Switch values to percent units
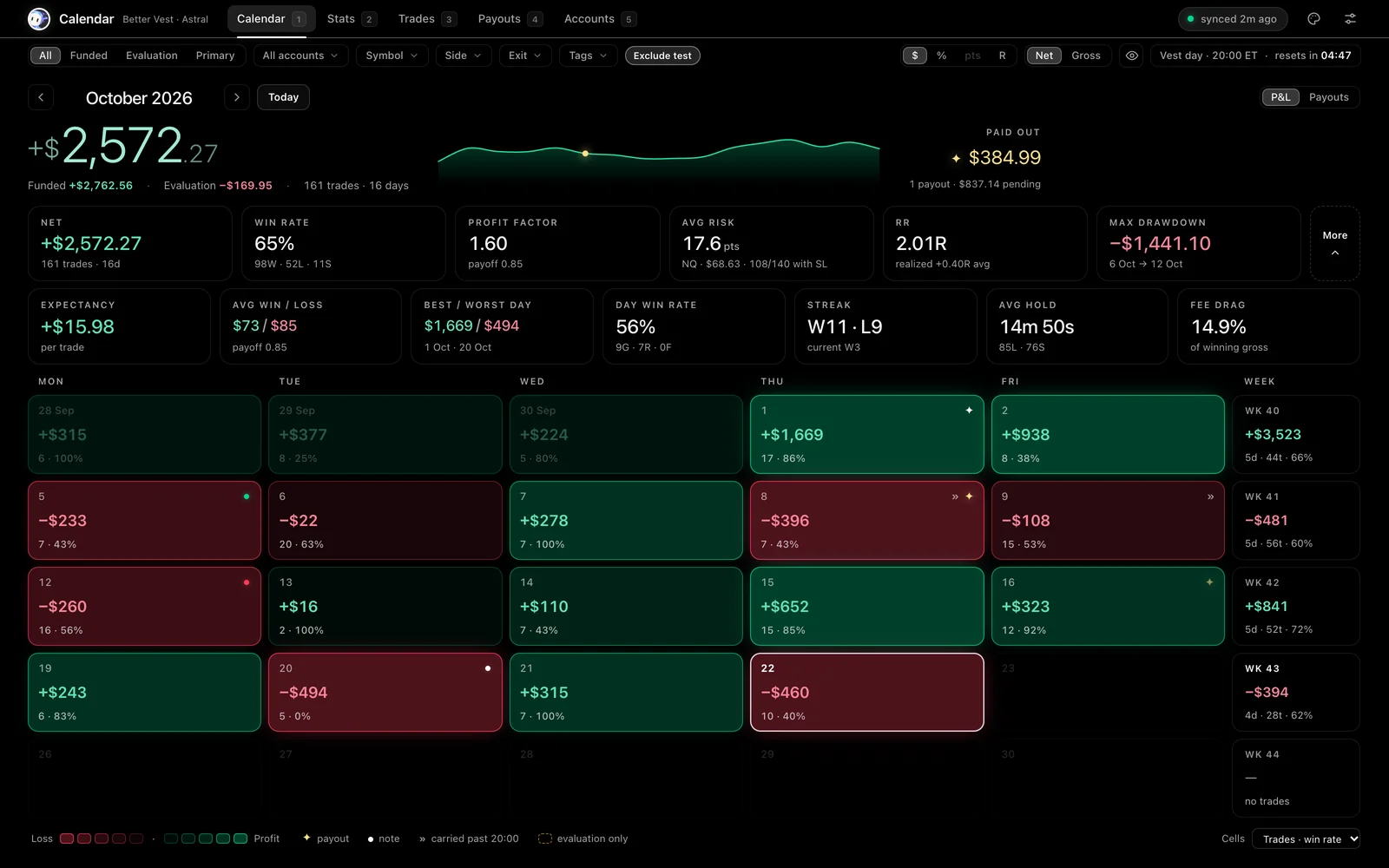1389x868 pixels. (942, 56)
